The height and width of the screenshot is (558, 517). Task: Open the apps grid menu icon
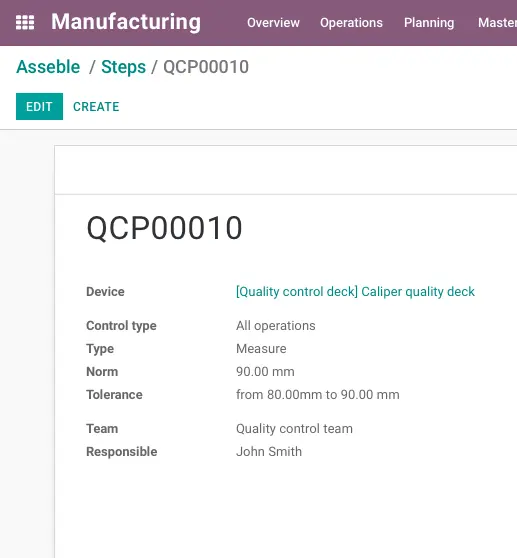pyautogui.click(x=25, y=22)
